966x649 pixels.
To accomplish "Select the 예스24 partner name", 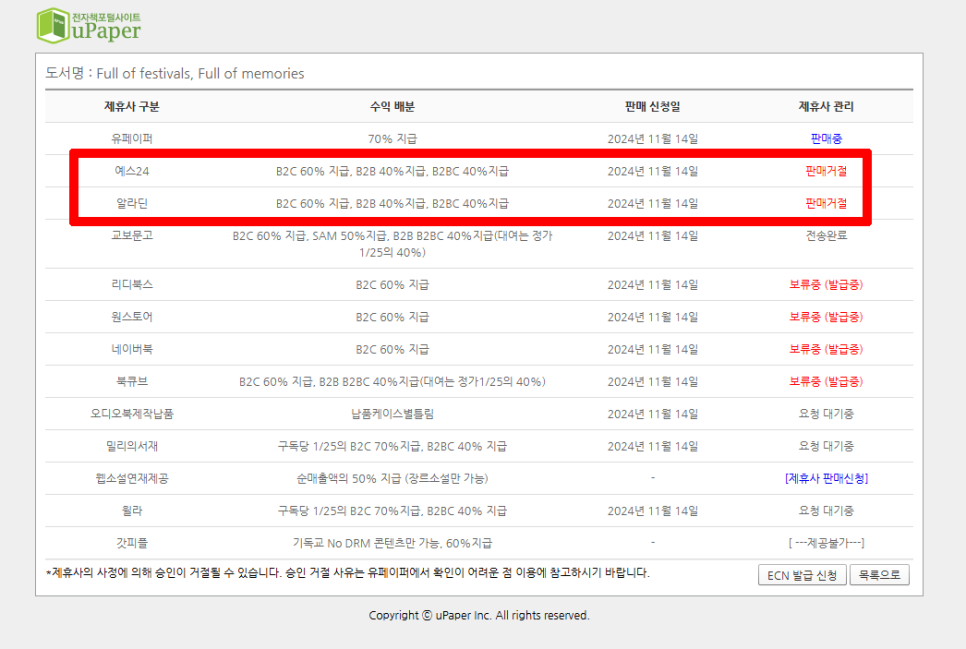I will 132,171.
